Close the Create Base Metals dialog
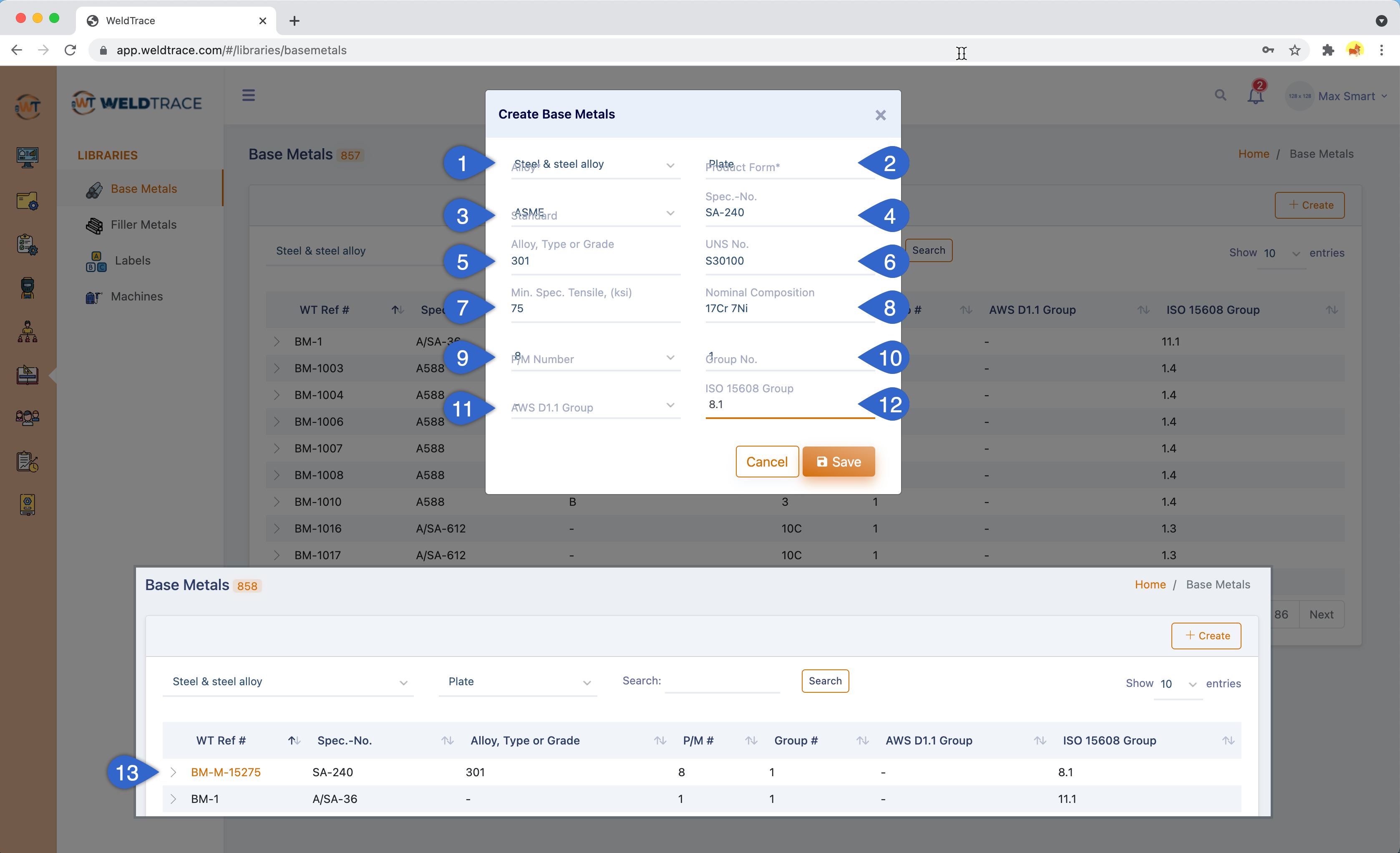1400x853 pixels. click(x=880, y=115)
